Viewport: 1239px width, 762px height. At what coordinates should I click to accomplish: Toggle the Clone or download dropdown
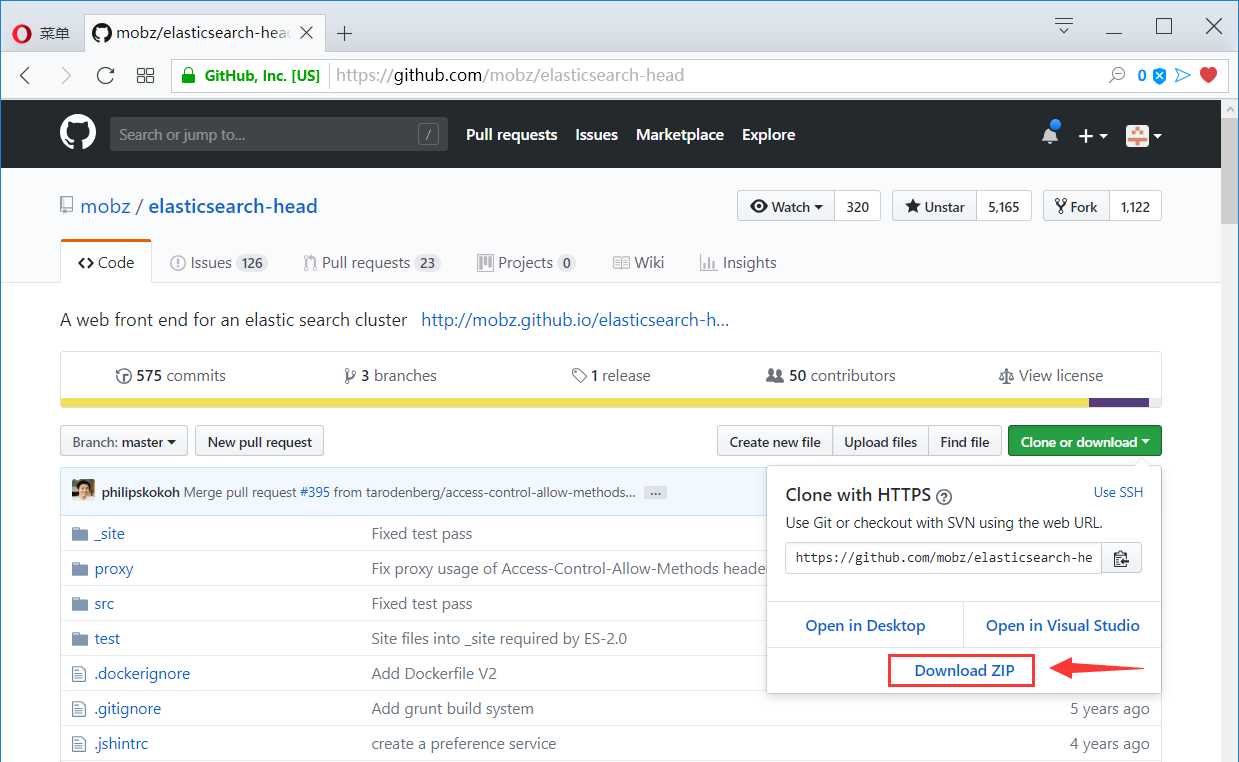pyautogui.click(x=1085, y=442)
